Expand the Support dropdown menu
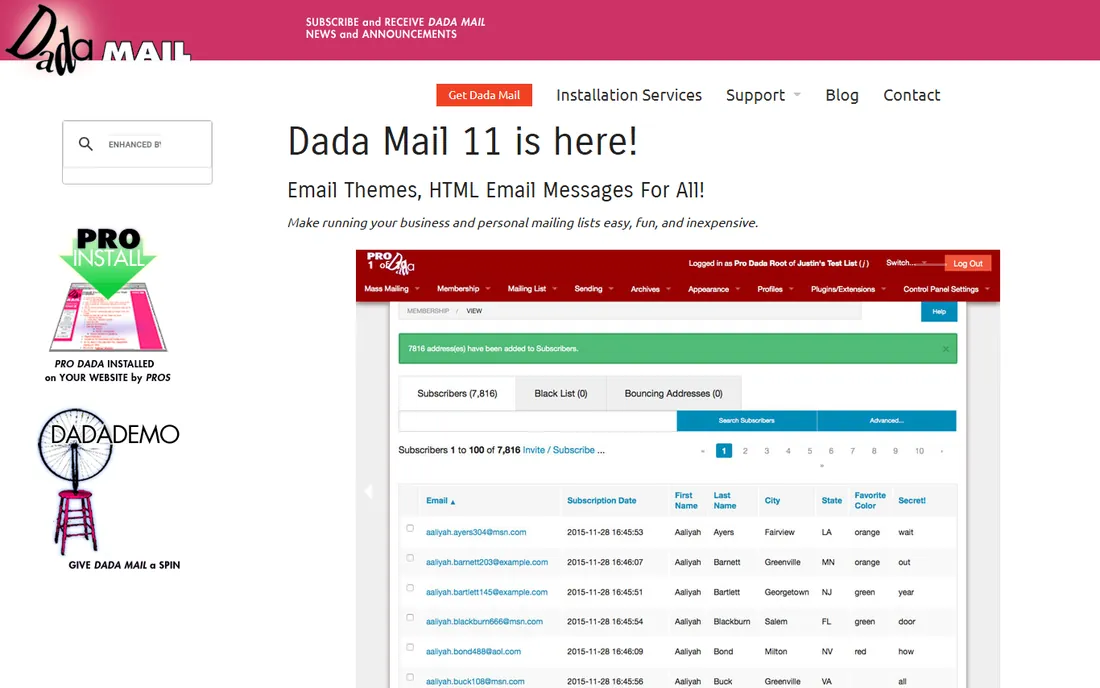This screenshot has width=1100, height=688. click(x=763, y=95)
